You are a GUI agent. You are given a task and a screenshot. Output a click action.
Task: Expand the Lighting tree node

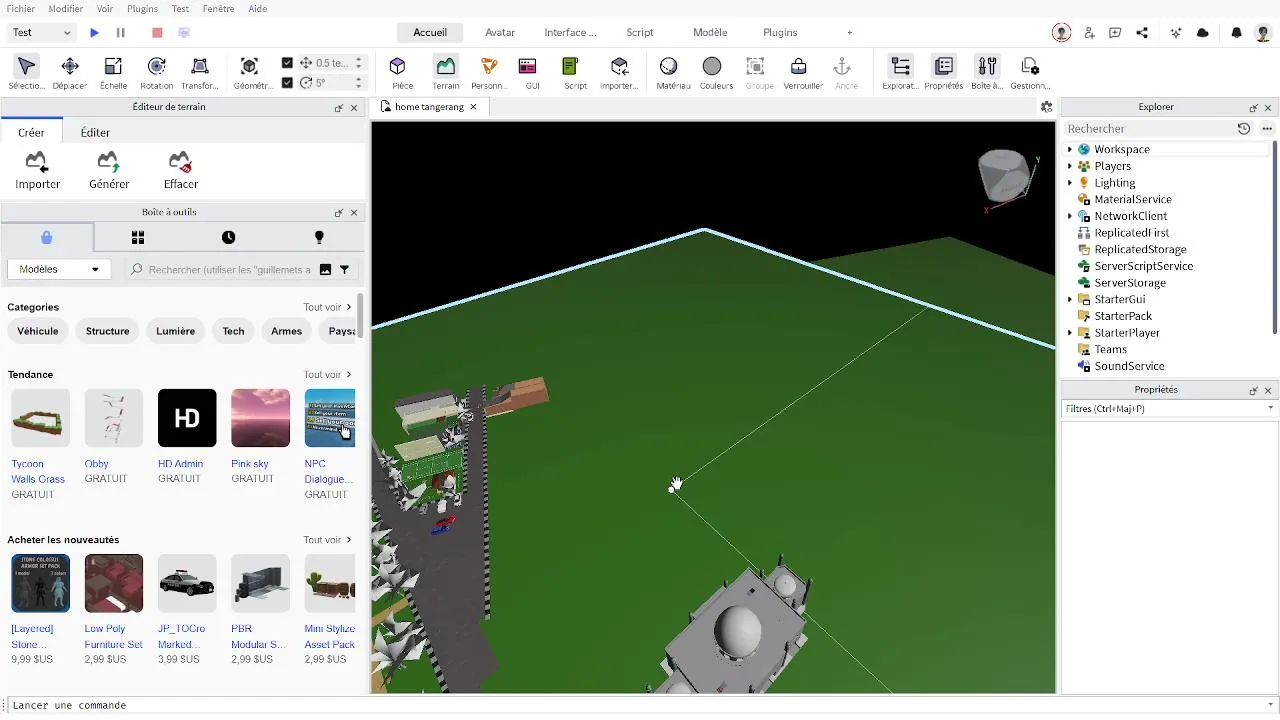tap(1070, 183)
